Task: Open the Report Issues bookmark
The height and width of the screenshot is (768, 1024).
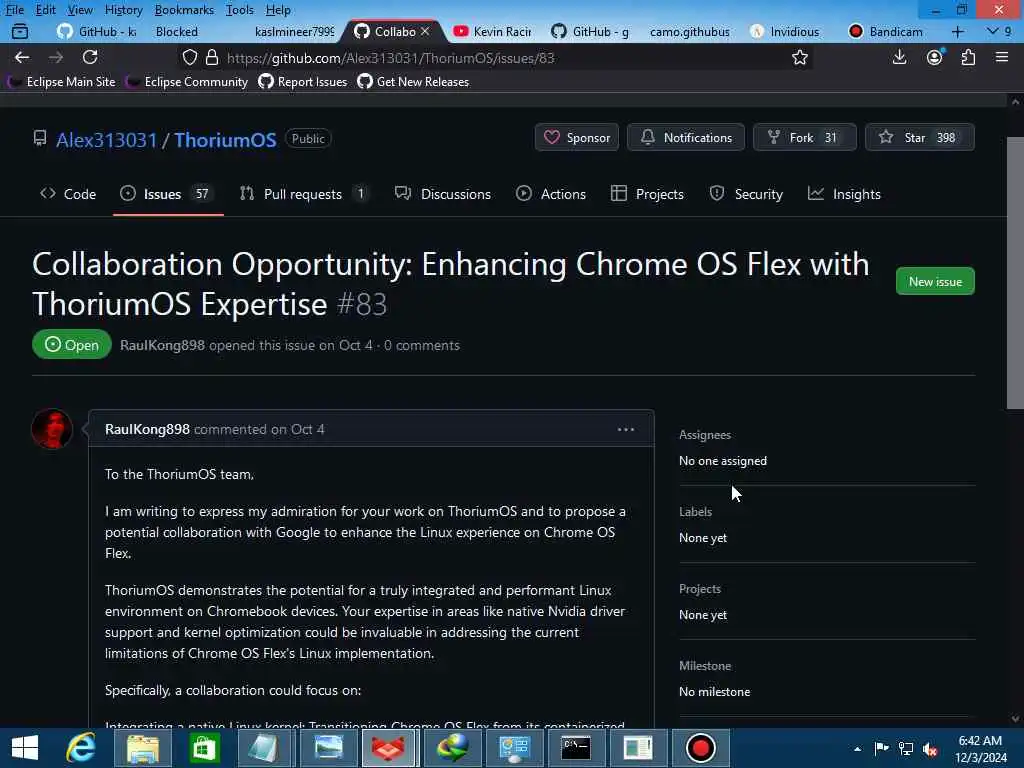Action: [302, 82]
